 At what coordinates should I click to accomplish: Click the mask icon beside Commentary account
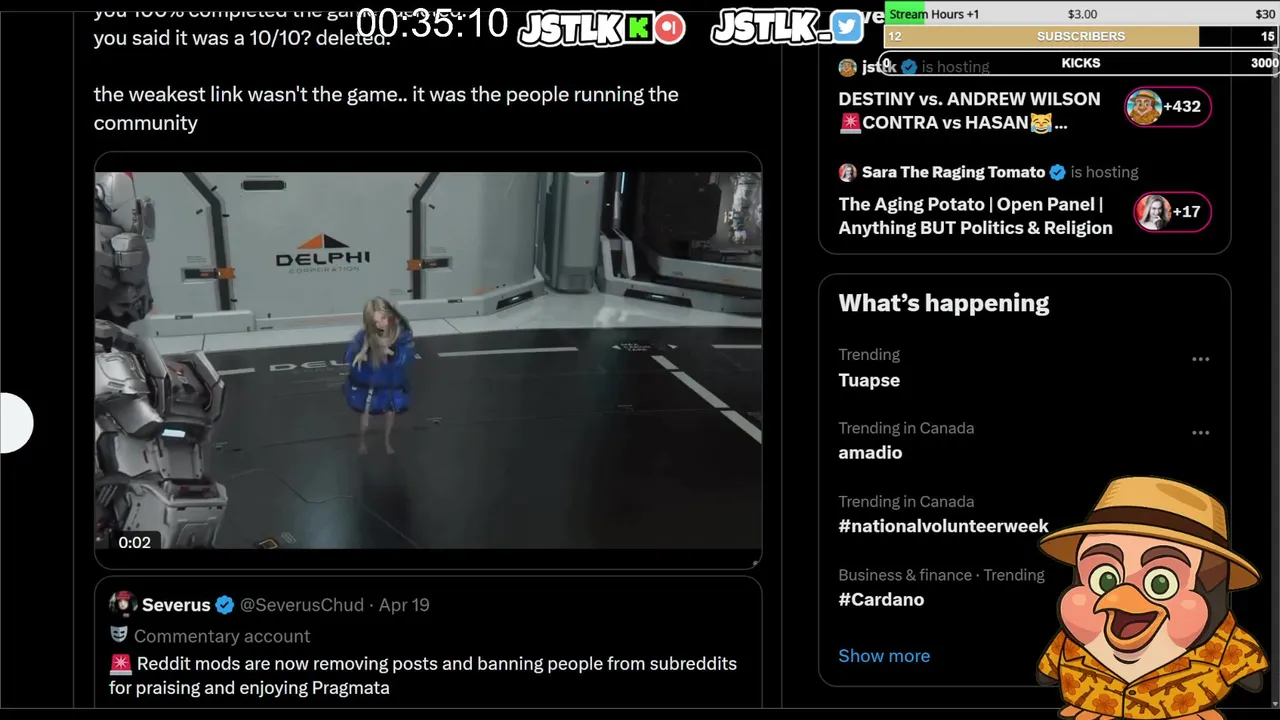(x=119, y=636)
